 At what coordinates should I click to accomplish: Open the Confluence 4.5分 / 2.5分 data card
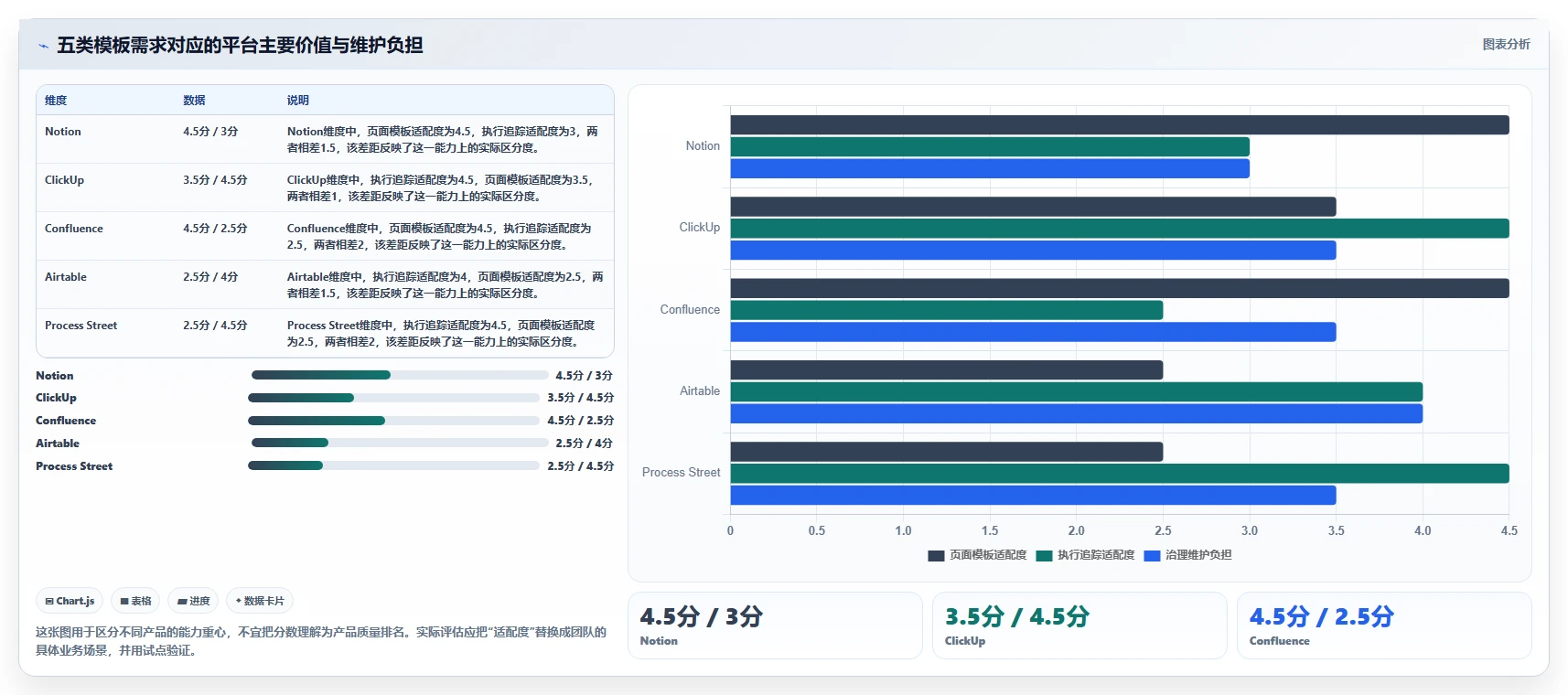click(x=1384, y=625)
